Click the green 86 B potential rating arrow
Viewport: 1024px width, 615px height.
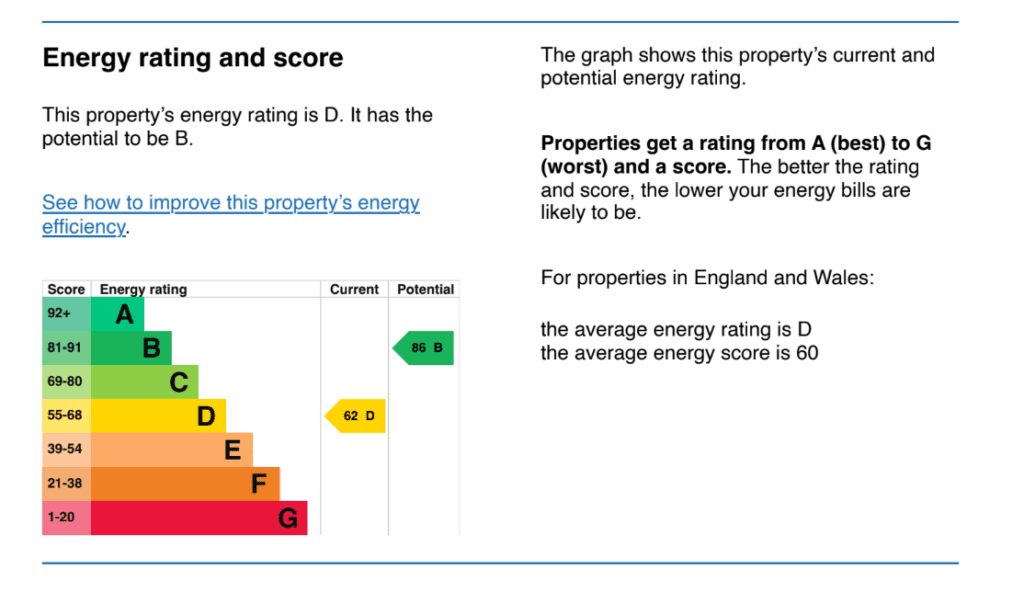tap(424, 348)
